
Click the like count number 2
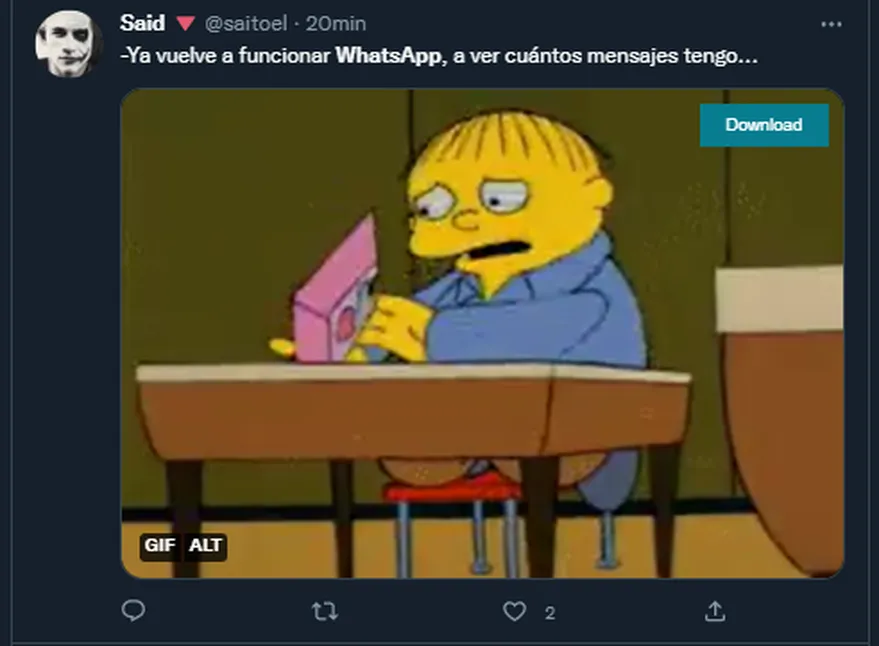pos(550,613)
